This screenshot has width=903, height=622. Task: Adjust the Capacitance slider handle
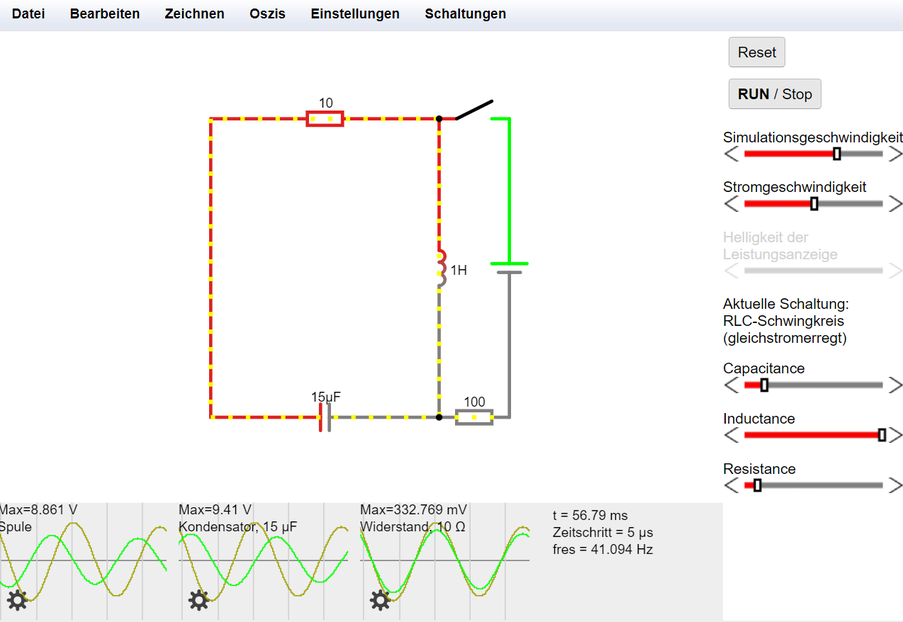pos(764,385)
